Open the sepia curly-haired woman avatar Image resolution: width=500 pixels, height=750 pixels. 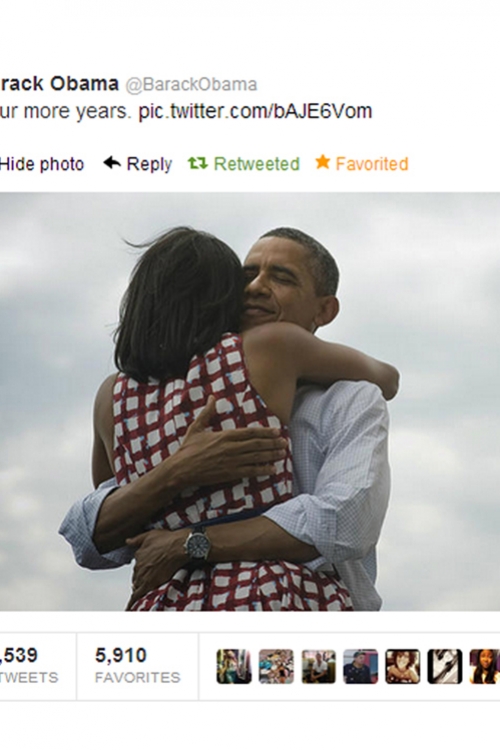click(403, 666)
